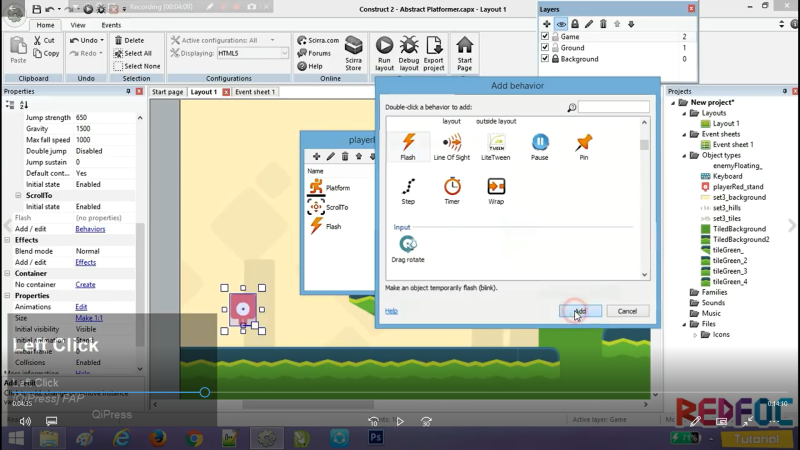Open the View ribbon tab
This screenshot has height=450, width=800.
coord(78,25)
